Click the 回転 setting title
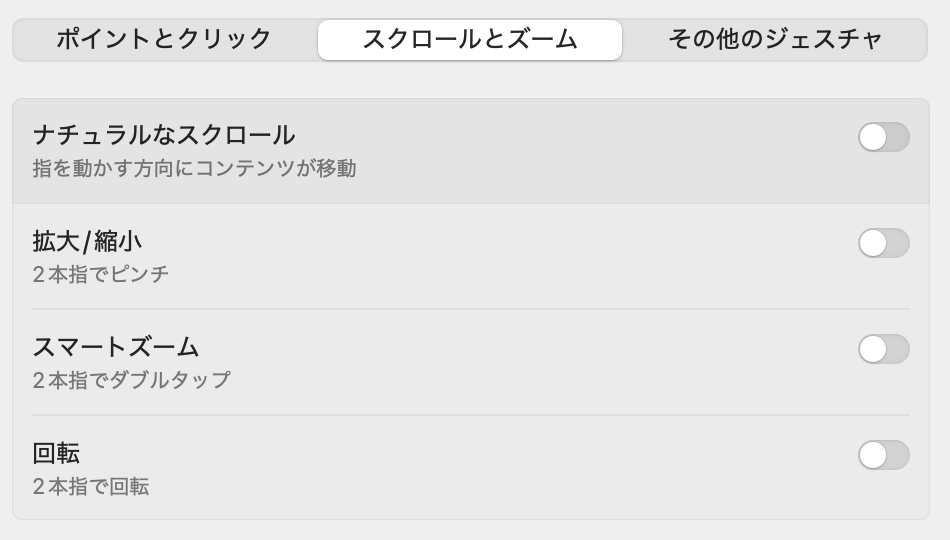This screenshot has width=950, height=540. point(56,453)
